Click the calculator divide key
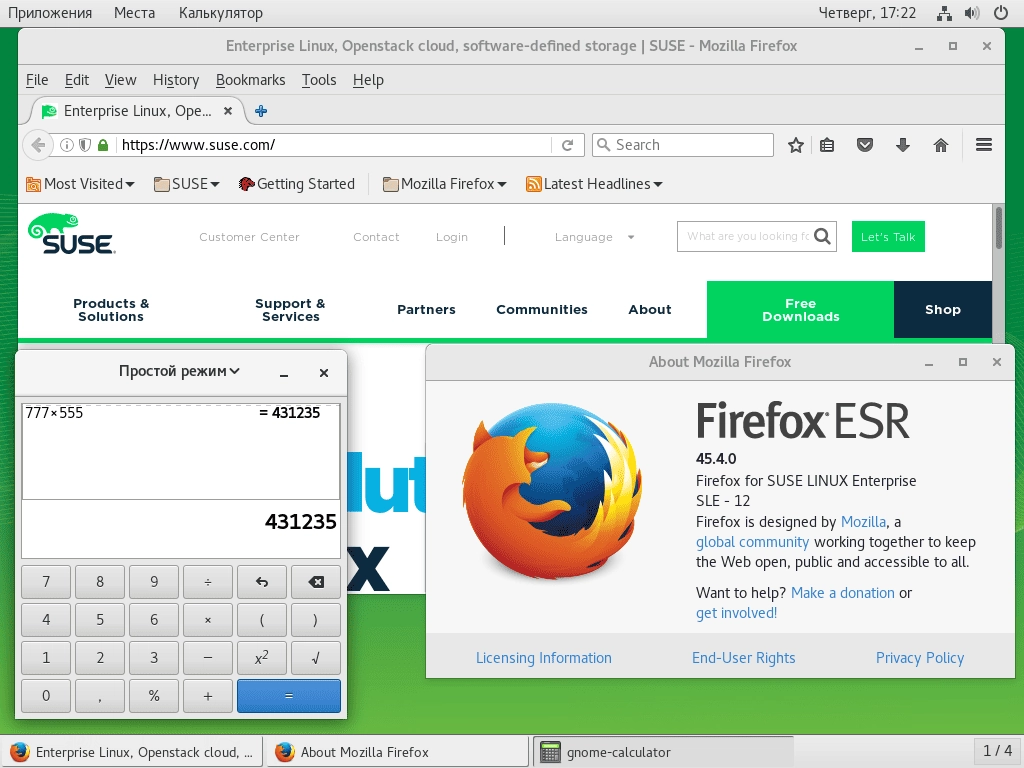Screen dimensions: 1024x768 point(208,582)
